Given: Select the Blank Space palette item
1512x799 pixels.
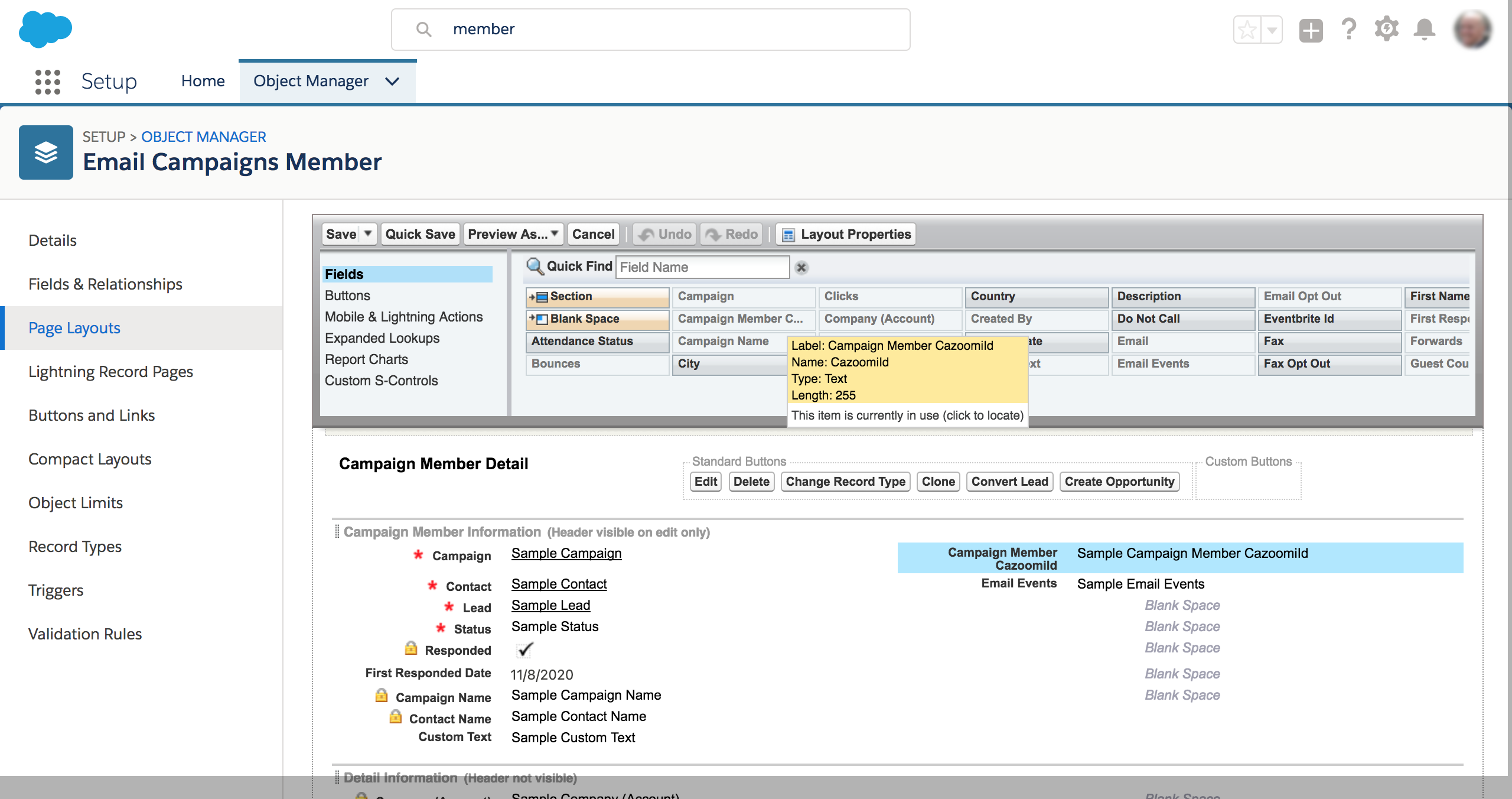Looking at the screenshot, I should [597, 319].
